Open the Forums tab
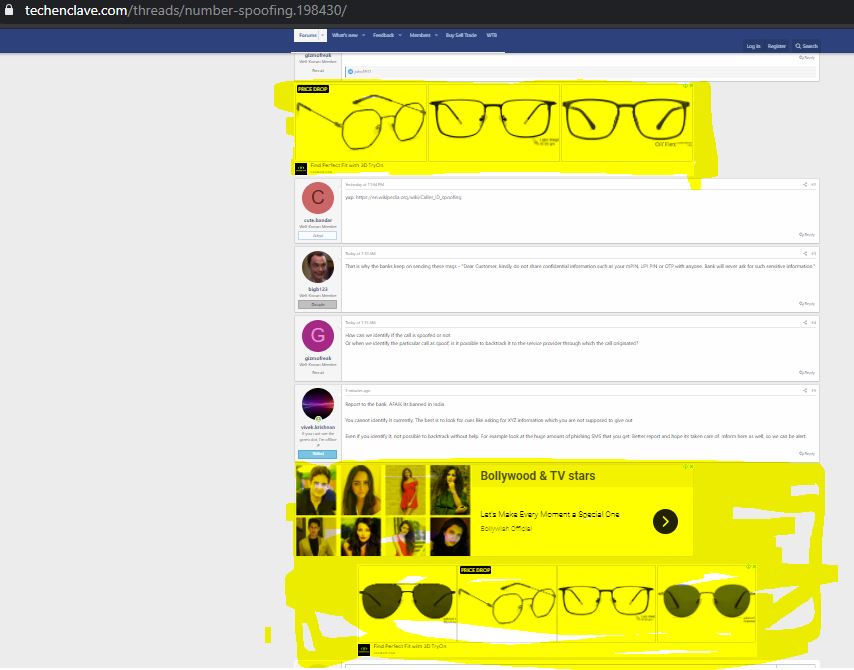The height and width of the screenshot is (670, 854). click(x=307, y=35)
